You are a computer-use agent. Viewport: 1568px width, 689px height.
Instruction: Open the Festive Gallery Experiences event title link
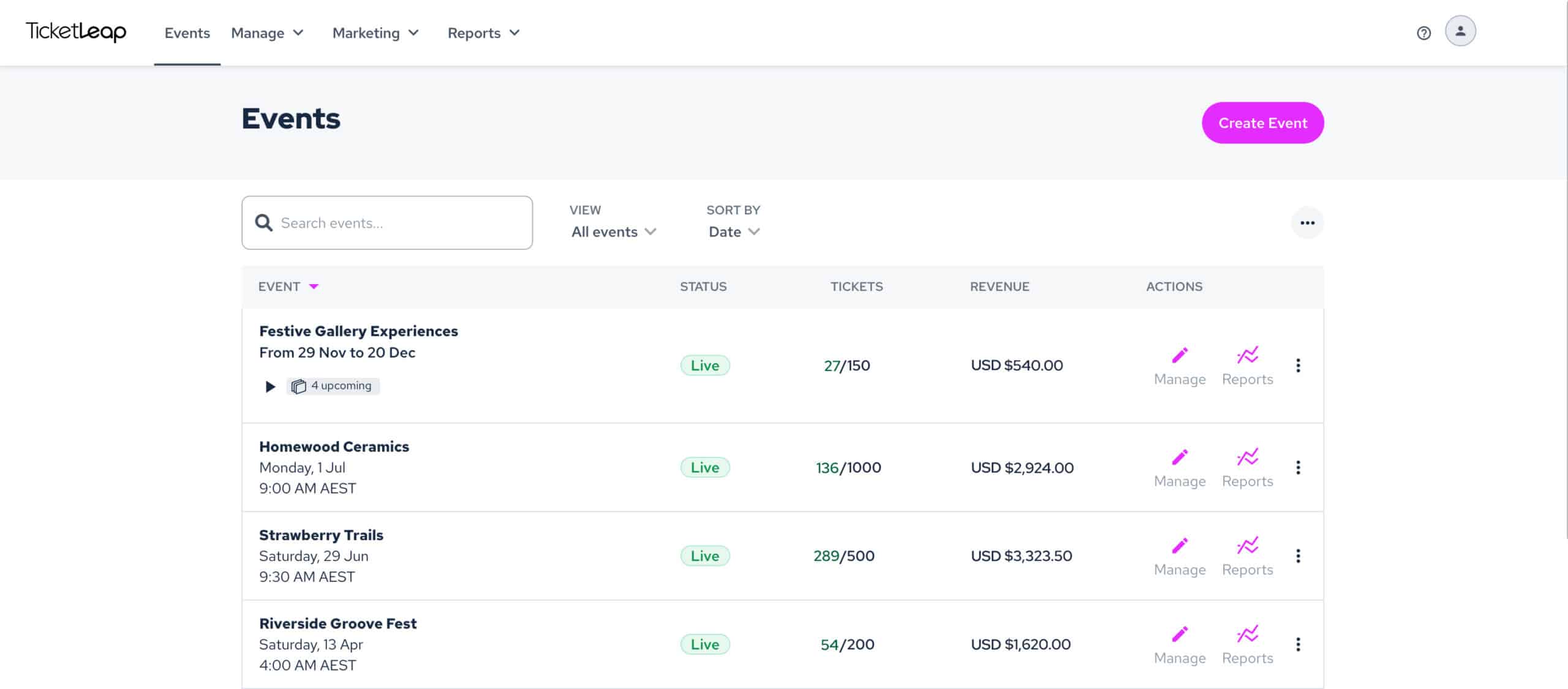[x=358, y=331]
